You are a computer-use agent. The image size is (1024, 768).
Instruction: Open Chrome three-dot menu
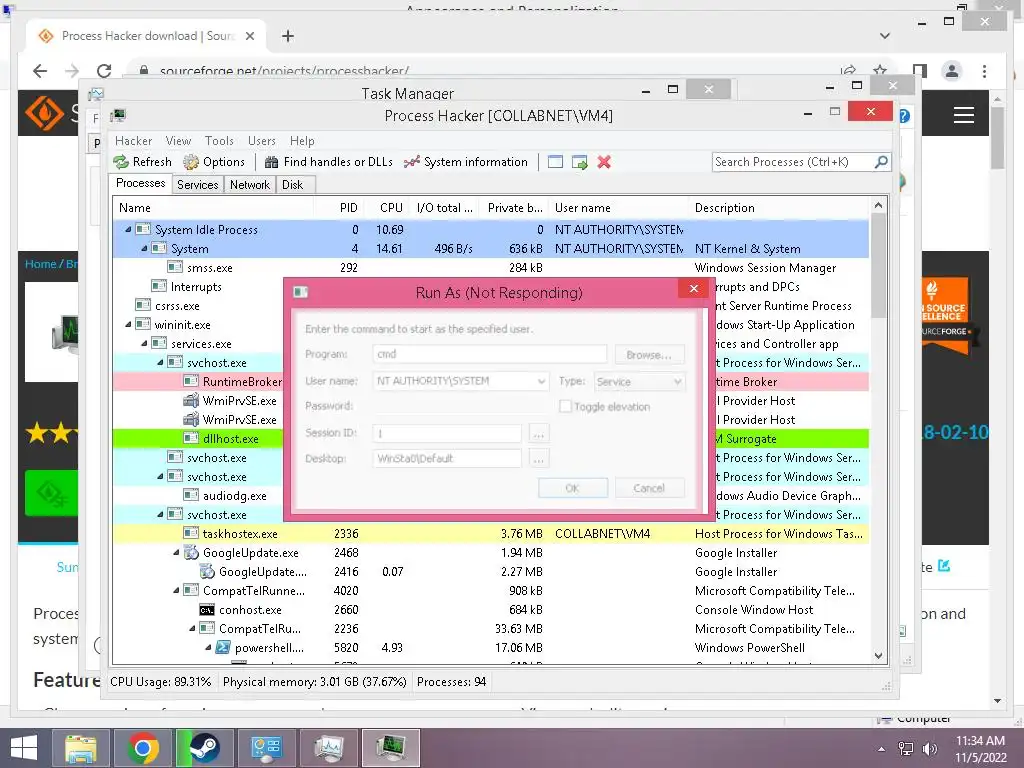984,71
